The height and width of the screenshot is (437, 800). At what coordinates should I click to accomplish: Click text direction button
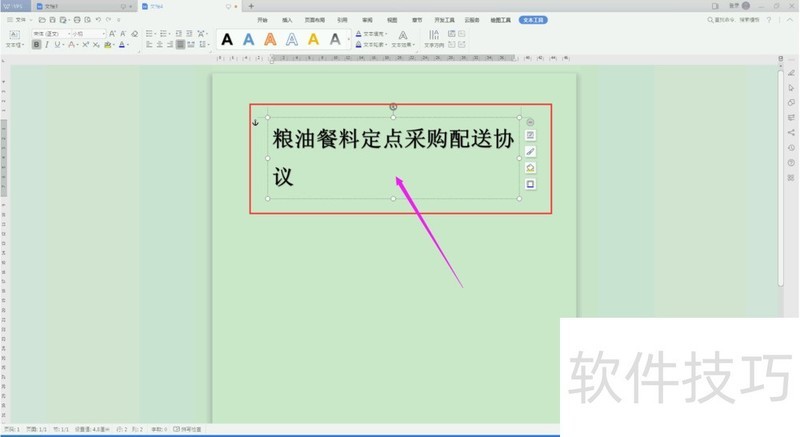pos(434,39)
